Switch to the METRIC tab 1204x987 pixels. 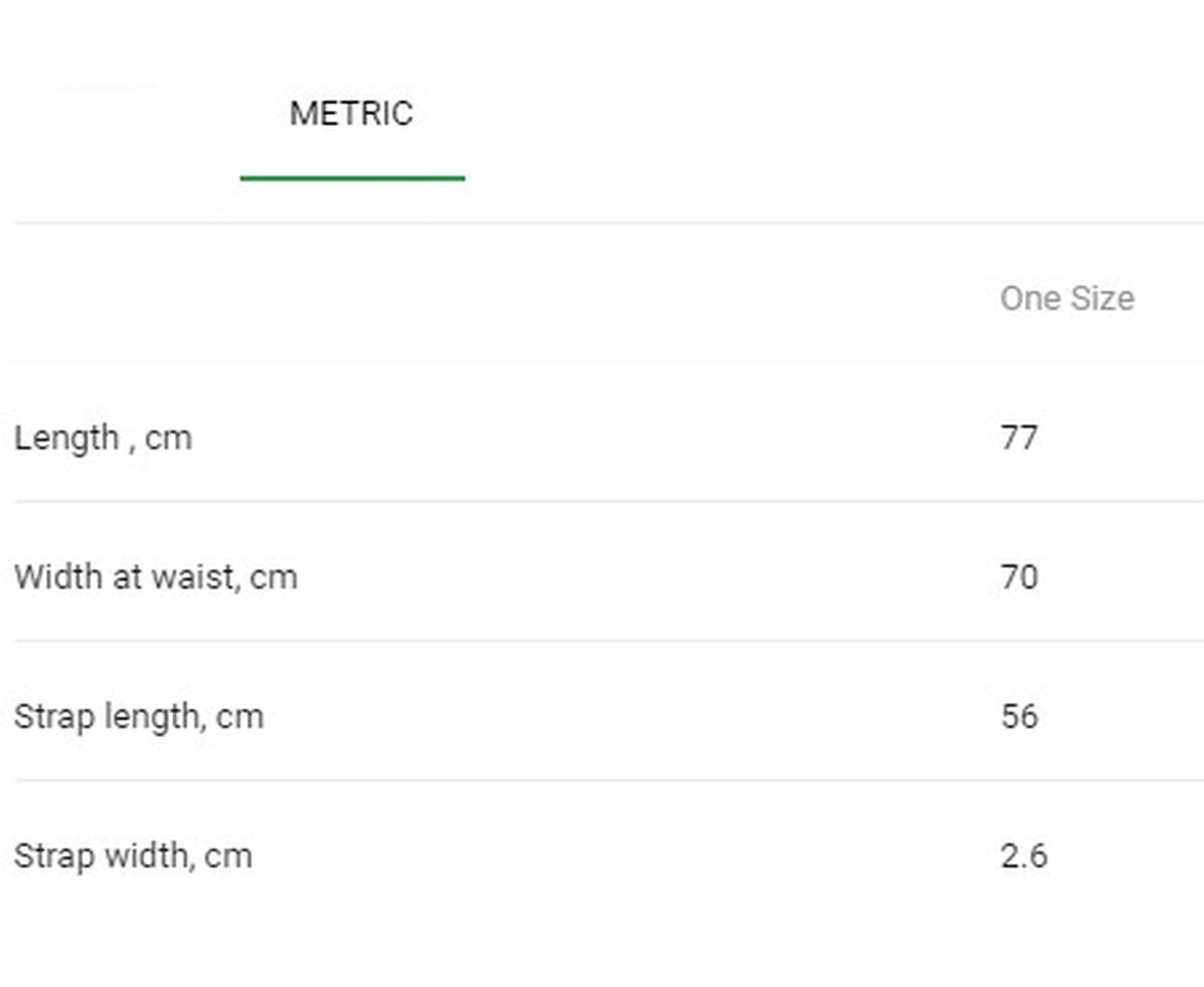tap(352, 113)
